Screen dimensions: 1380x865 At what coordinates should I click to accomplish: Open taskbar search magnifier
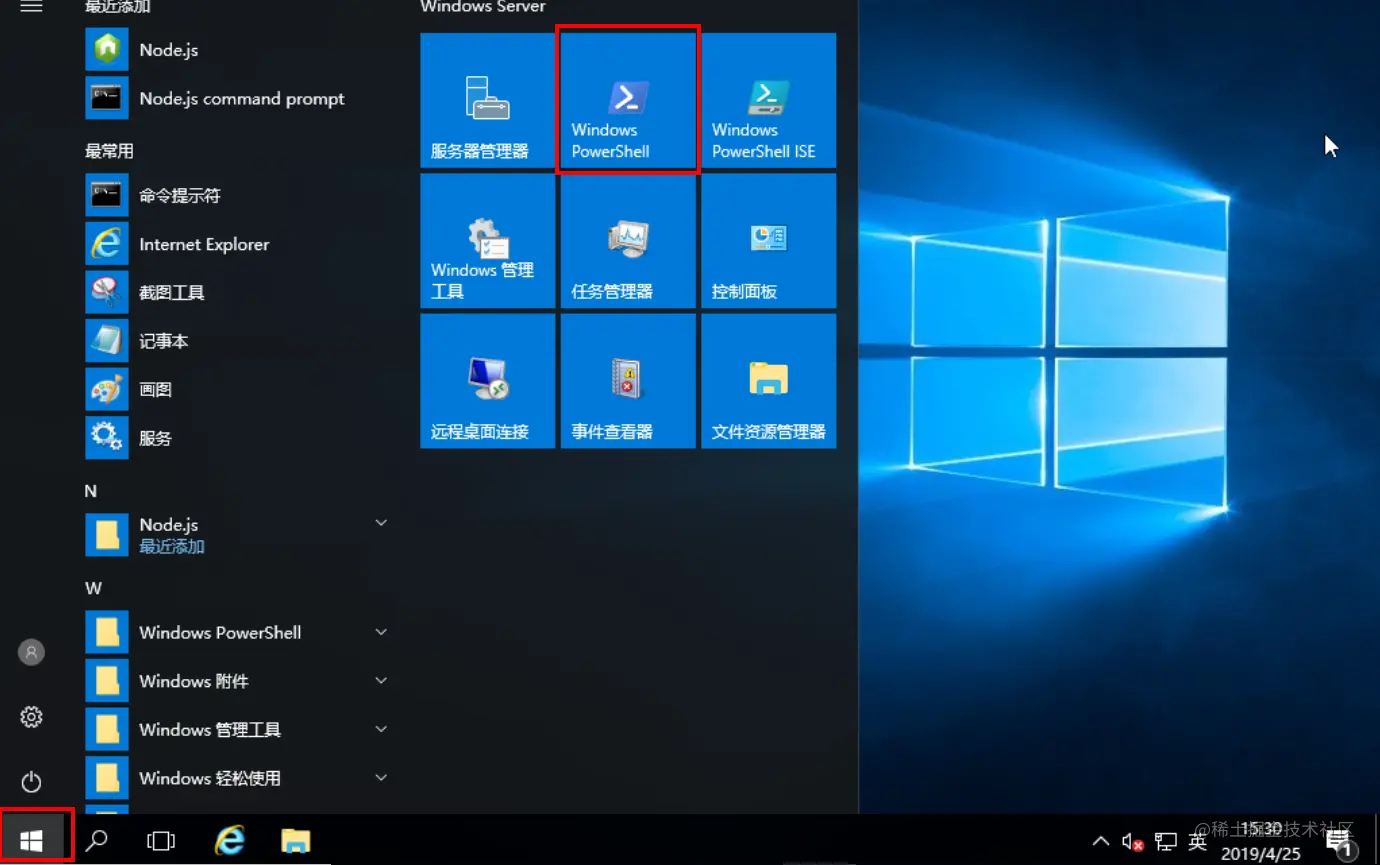(97, 841)
